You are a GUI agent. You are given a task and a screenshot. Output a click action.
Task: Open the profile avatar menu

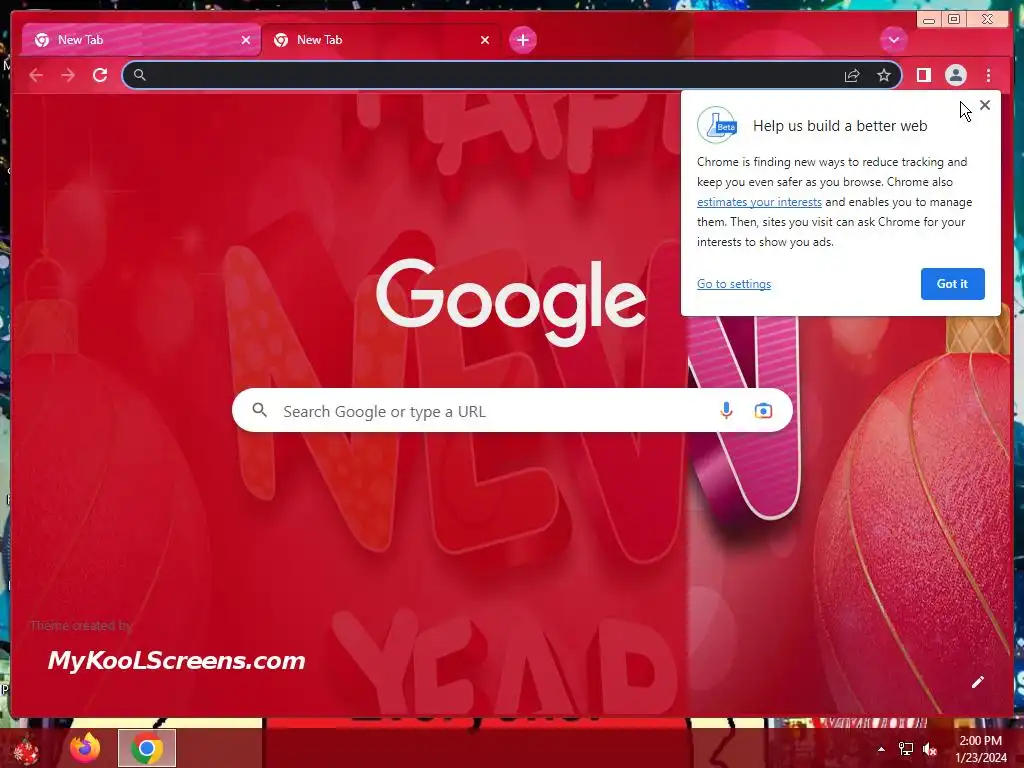(955, 75)
